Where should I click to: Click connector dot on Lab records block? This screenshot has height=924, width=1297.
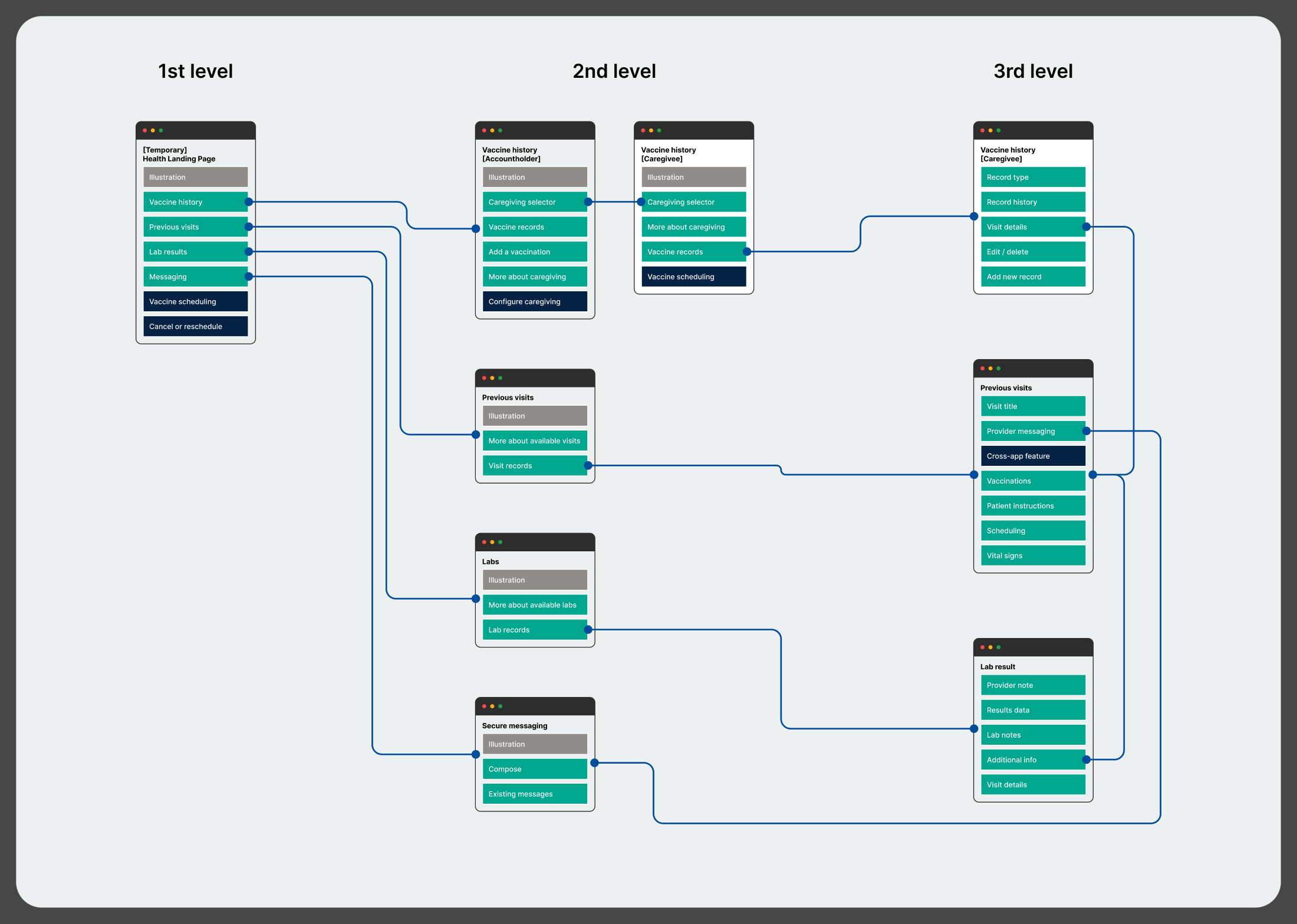click(x=588, y=630)
